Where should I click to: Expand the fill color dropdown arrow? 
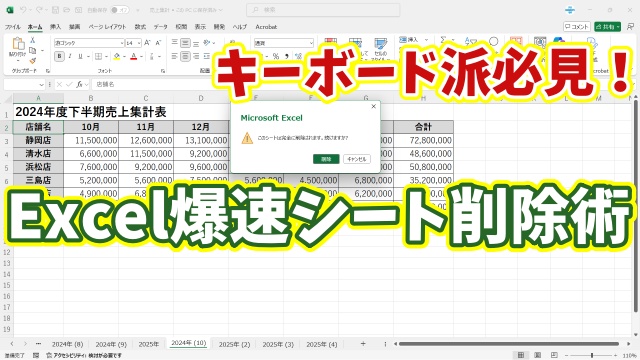[x=124, y=56]
